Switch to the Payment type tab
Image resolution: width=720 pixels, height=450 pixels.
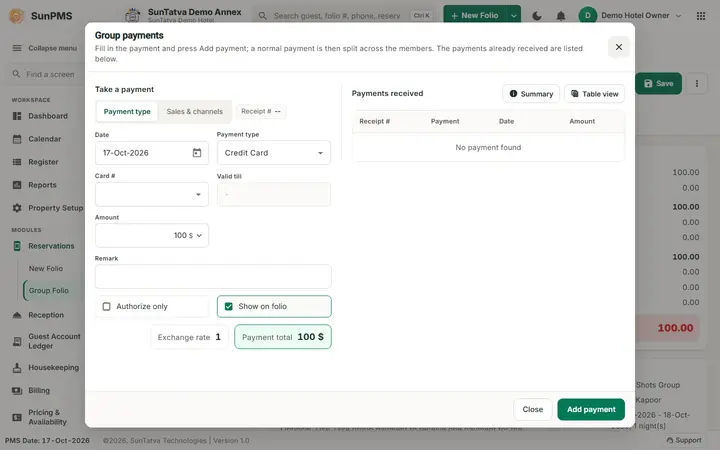pos(127,112)
